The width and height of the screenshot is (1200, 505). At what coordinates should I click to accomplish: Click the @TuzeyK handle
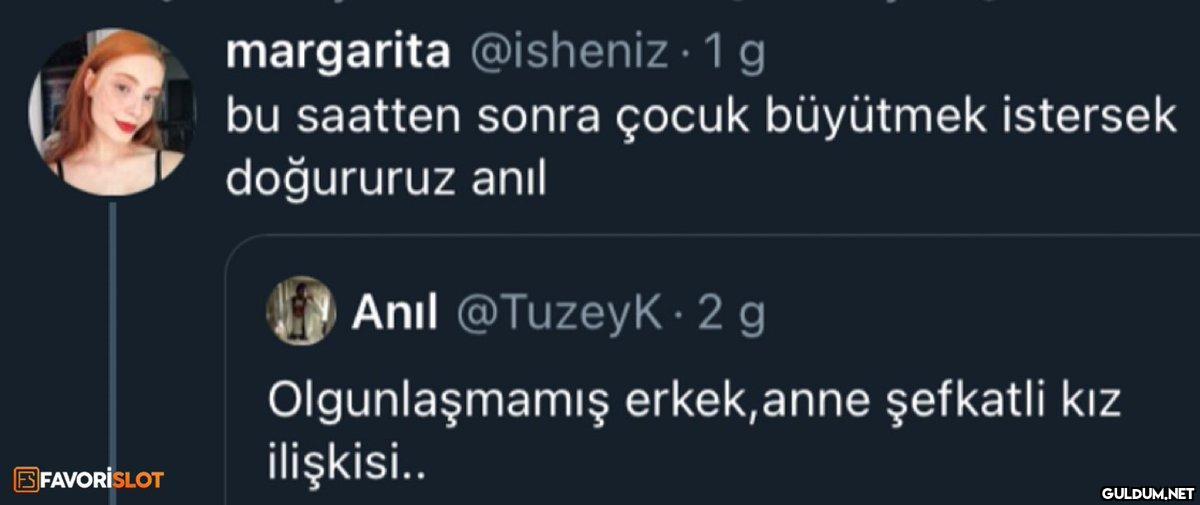559,315
